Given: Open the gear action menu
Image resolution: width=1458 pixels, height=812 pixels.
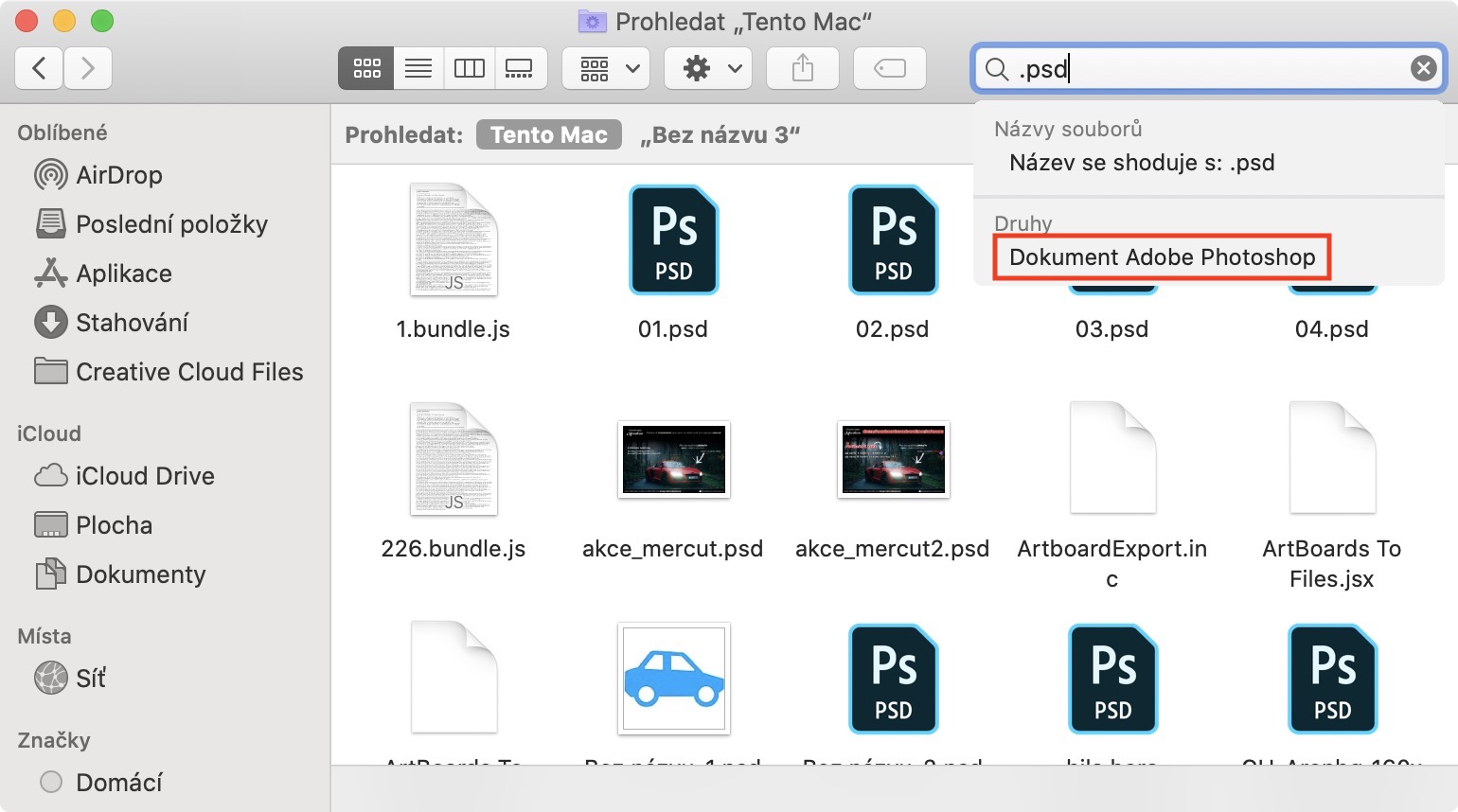Looking at the screenshot, I should point(708,68).
